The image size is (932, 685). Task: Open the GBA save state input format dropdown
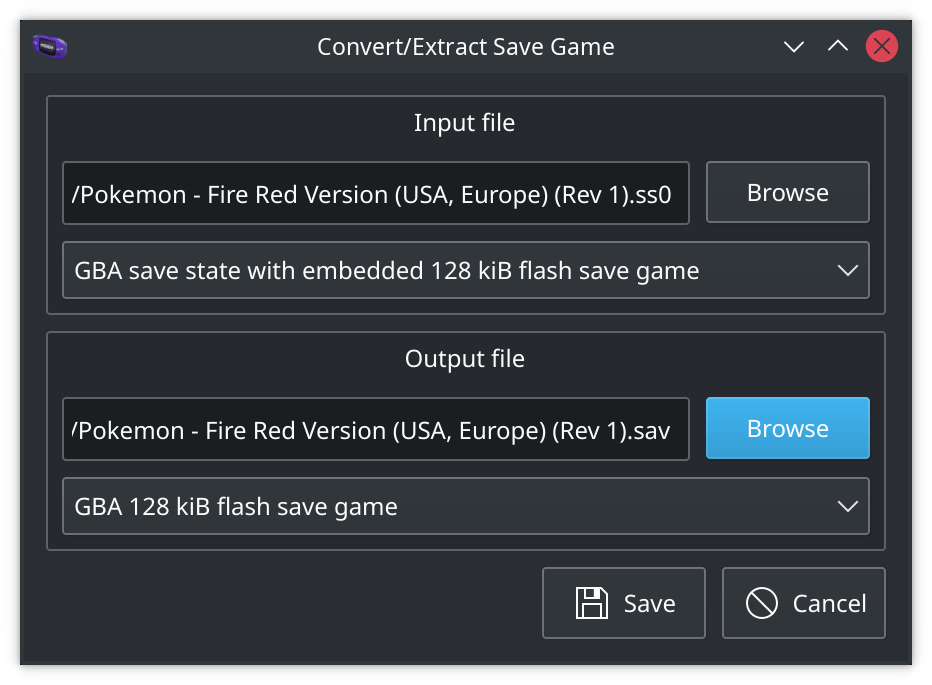pos(465,270)
